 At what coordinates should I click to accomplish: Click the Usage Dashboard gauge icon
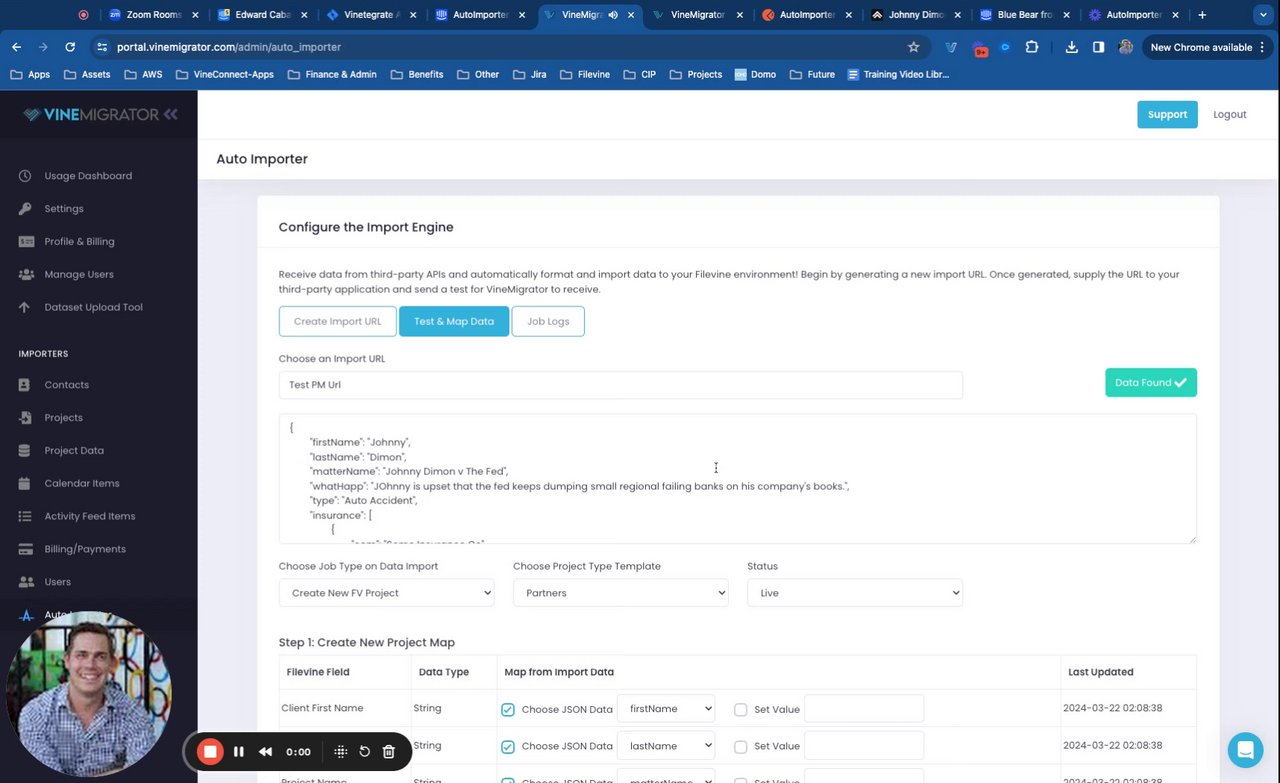coord(25,176)
